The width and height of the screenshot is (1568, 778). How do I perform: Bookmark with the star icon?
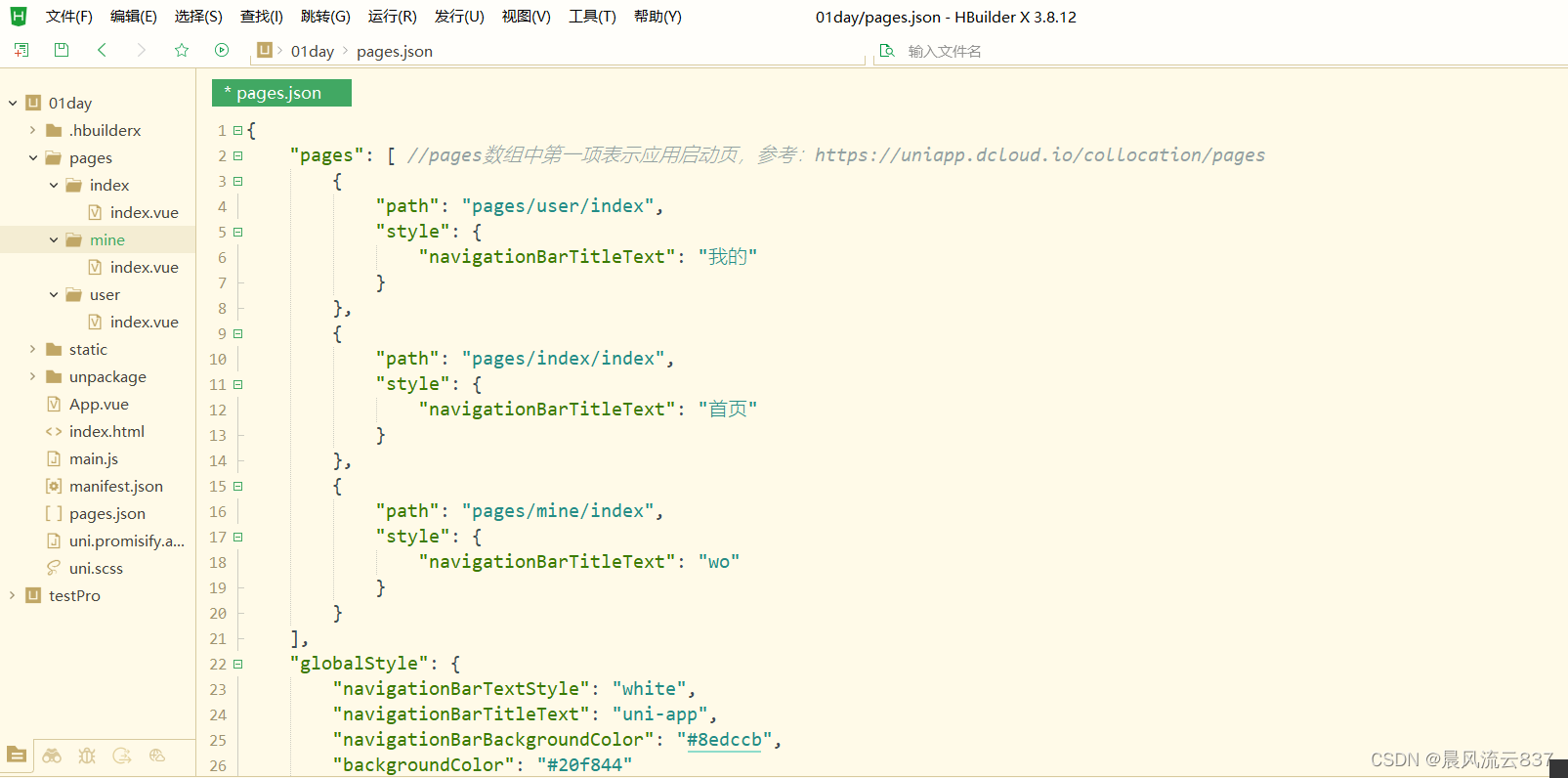click(x=182, y=50)
